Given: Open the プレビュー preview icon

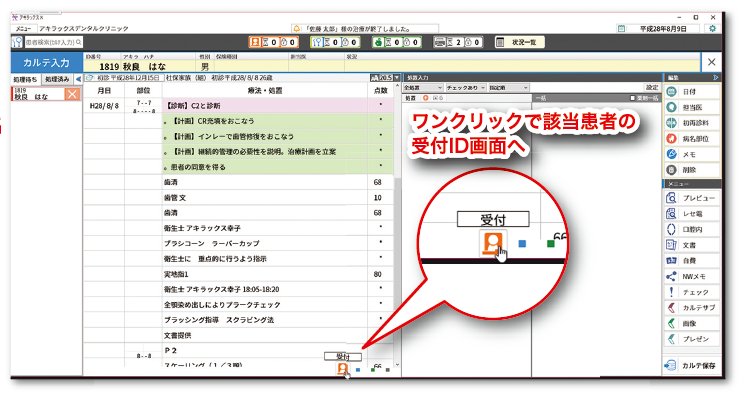Looking at the screenshot, I should (671, 198).
